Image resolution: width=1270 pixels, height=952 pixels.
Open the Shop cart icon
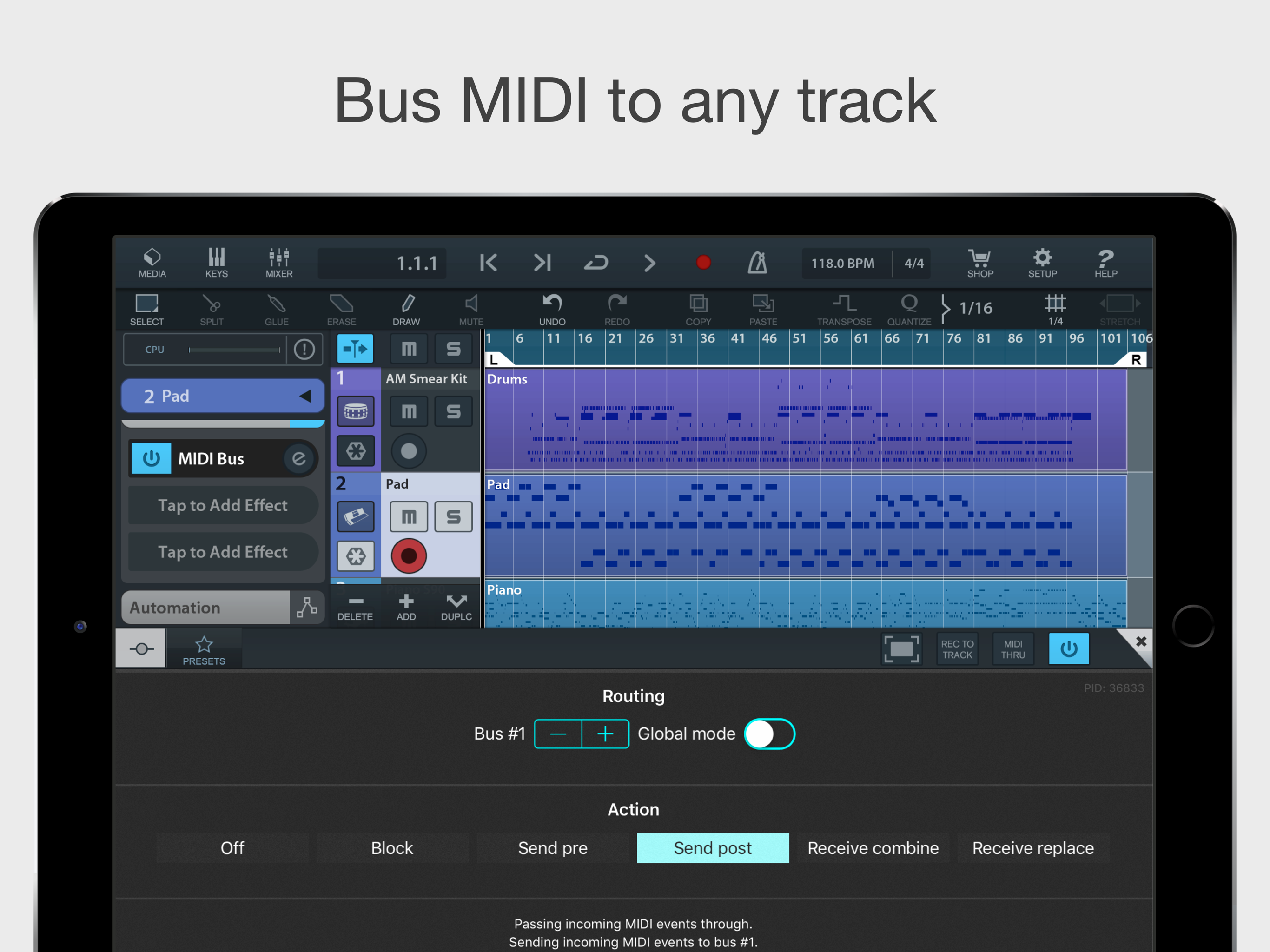coord(979,262)
